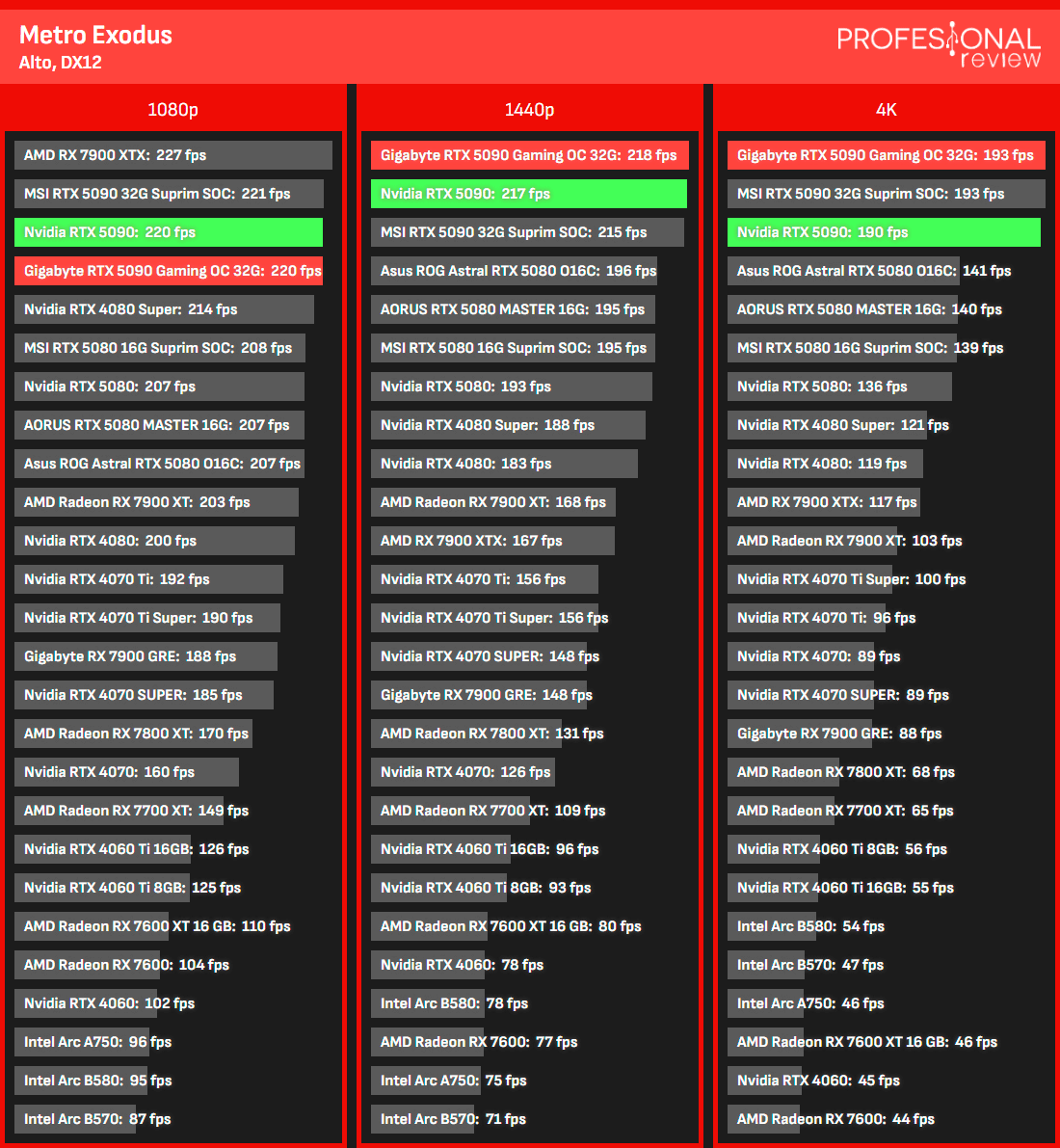Select the 4K column header
This screenshot has width=1060, height=1148.
click(886, 109)
